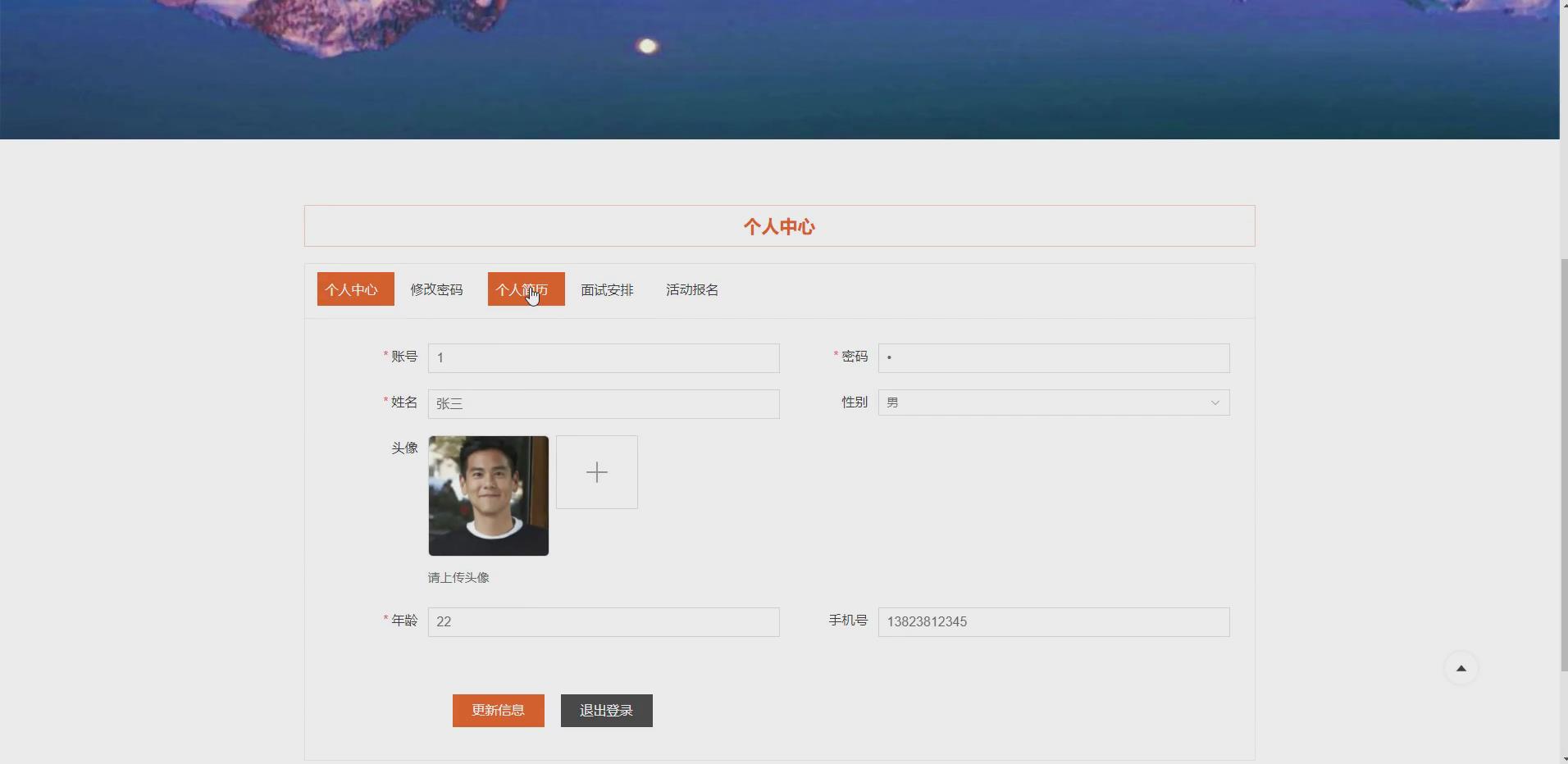Click into the 密码 field
Viewport: 1568px width, 764px height.
[x=1054, y=358]
